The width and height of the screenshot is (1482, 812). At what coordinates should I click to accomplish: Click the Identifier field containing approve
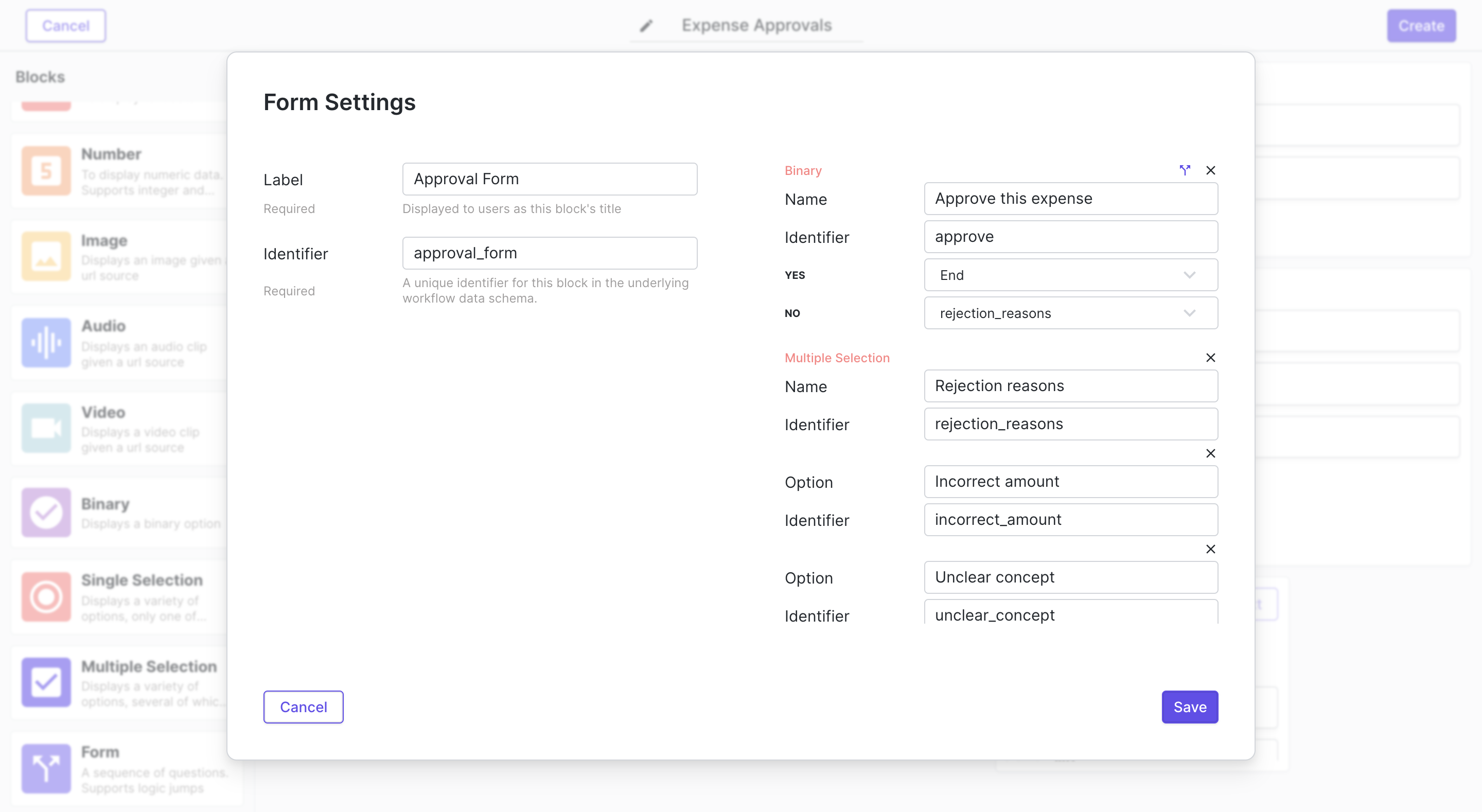click(x=1071, y=237)
